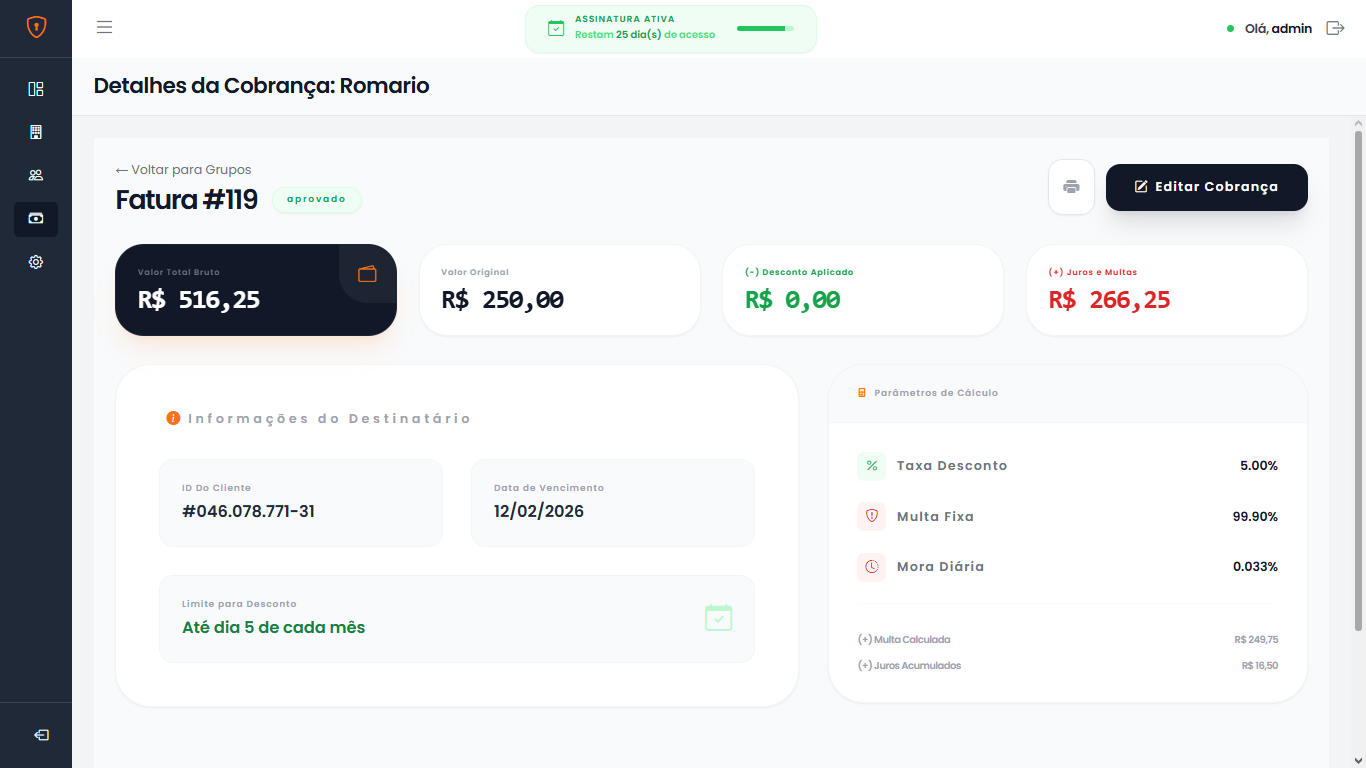This screenshot has width=1366, height=768.
Task: Click the orange wallet icon on total card
Action: pos(367,274)
